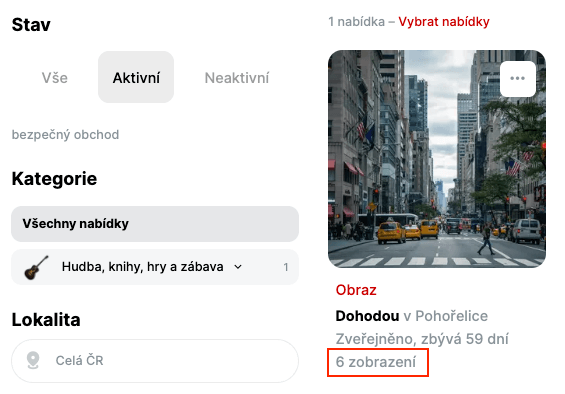Open the New York street thumbnail
565x394 pixels.
[x=437, y=159]
